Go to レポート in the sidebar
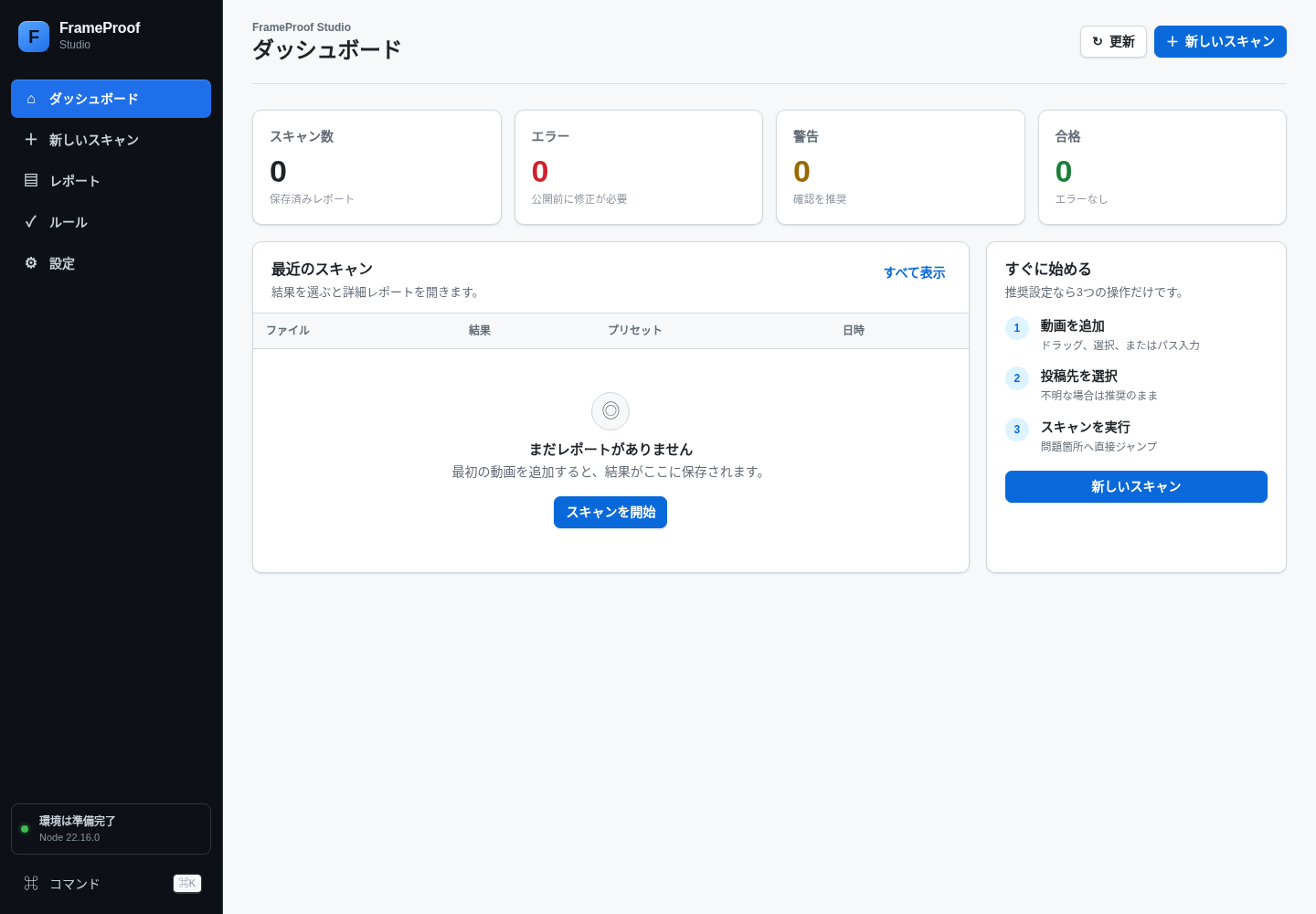Viewport: 1316px width, 914px height. [111, 181]
